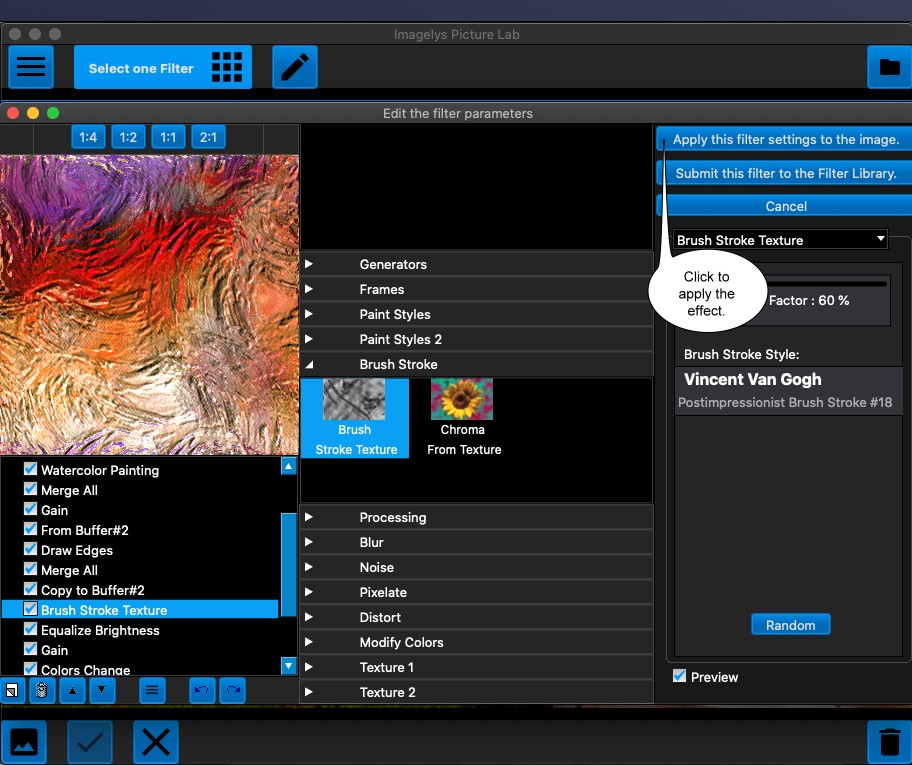
Task: Click the small trash icon below filter list
Action: pyautogui.click(x=42, y=691)
